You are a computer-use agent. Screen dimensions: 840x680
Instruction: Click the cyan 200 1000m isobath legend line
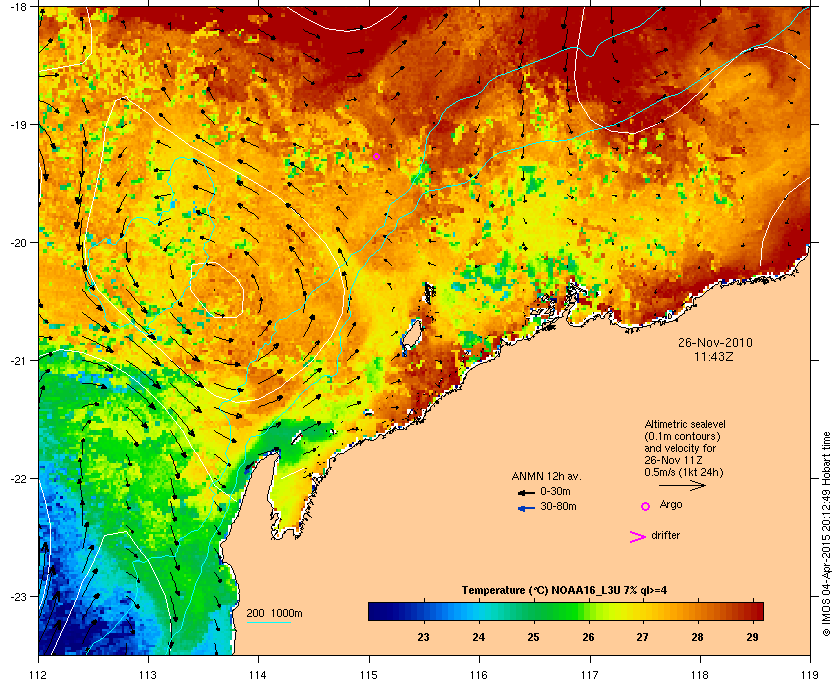(269, 623)
